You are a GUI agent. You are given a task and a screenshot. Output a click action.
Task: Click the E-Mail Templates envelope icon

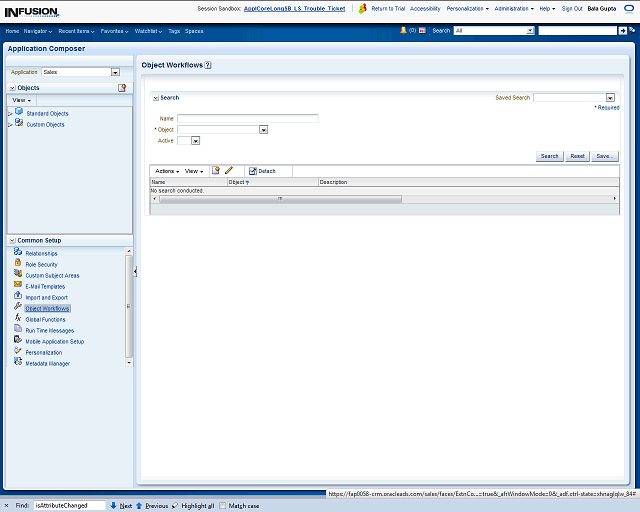tap(18, 286)
